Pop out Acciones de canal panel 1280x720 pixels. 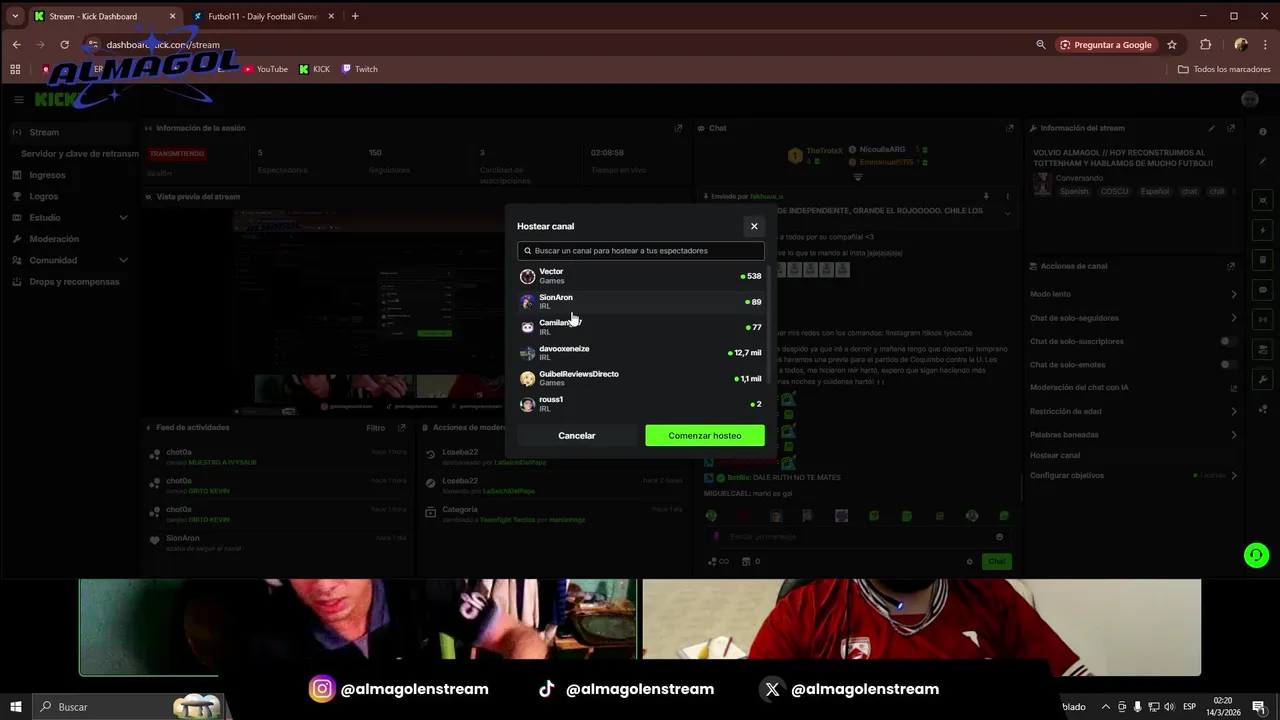pos(1231,266)
